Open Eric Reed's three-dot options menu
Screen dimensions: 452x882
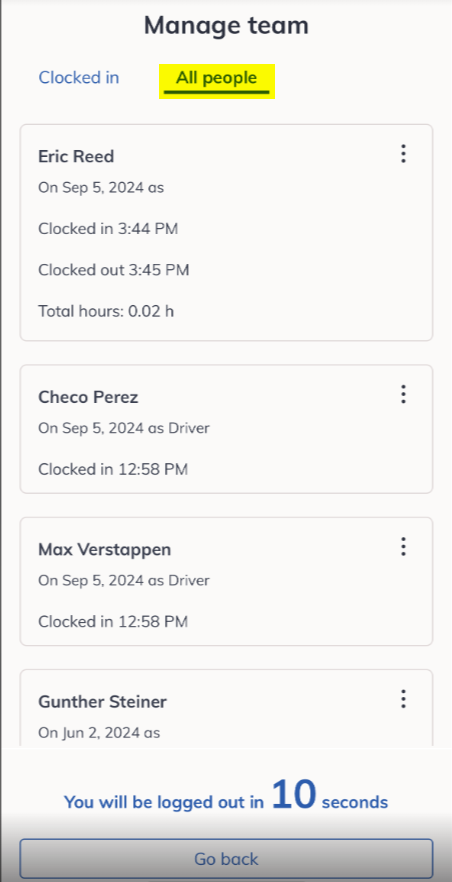pos(403,154)
